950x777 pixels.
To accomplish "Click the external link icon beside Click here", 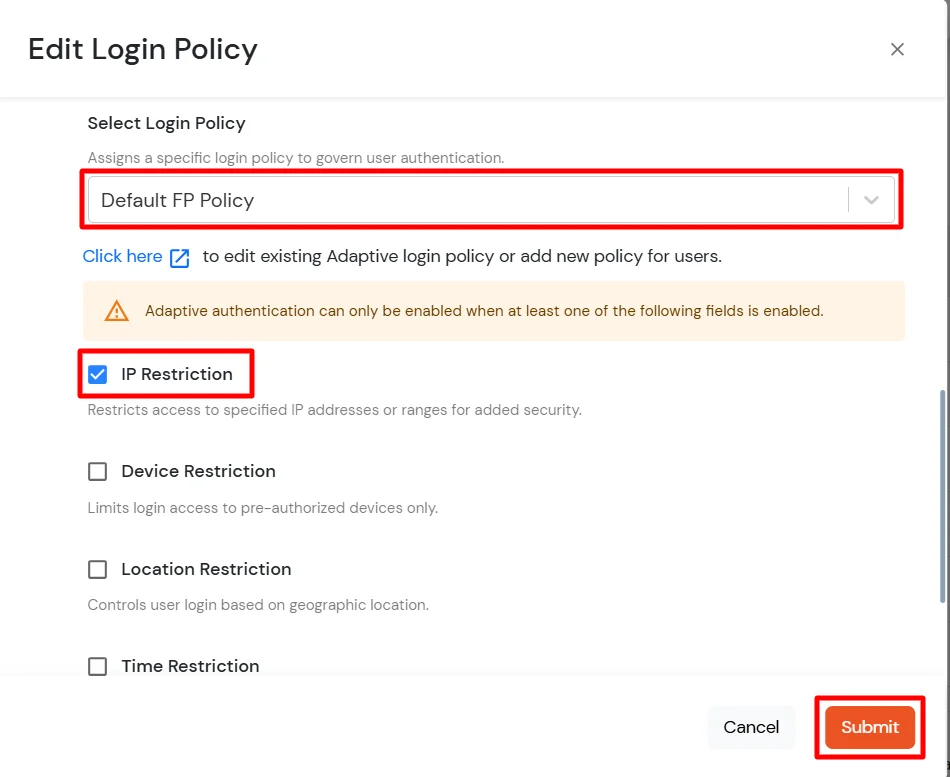I will 181,257.
